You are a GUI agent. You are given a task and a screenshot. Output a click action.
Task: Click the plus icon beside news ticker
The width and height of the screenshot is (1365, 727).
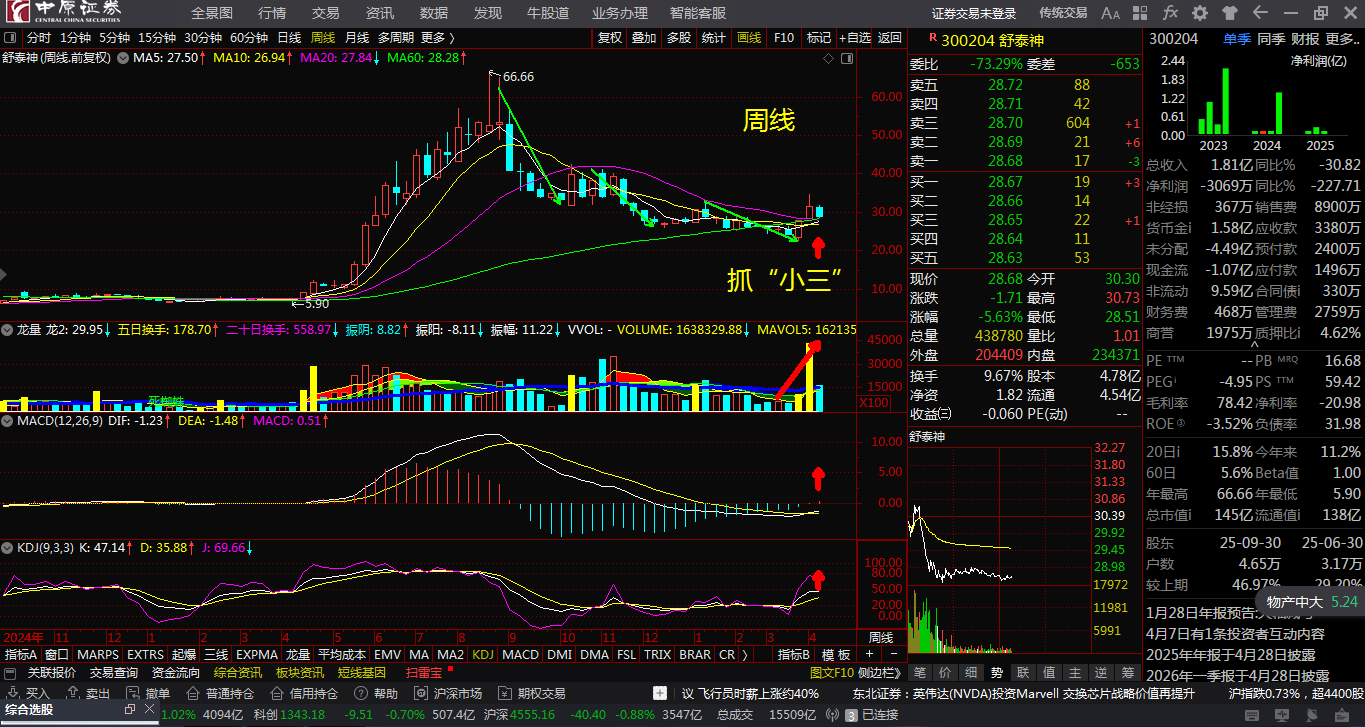[660, 693]
